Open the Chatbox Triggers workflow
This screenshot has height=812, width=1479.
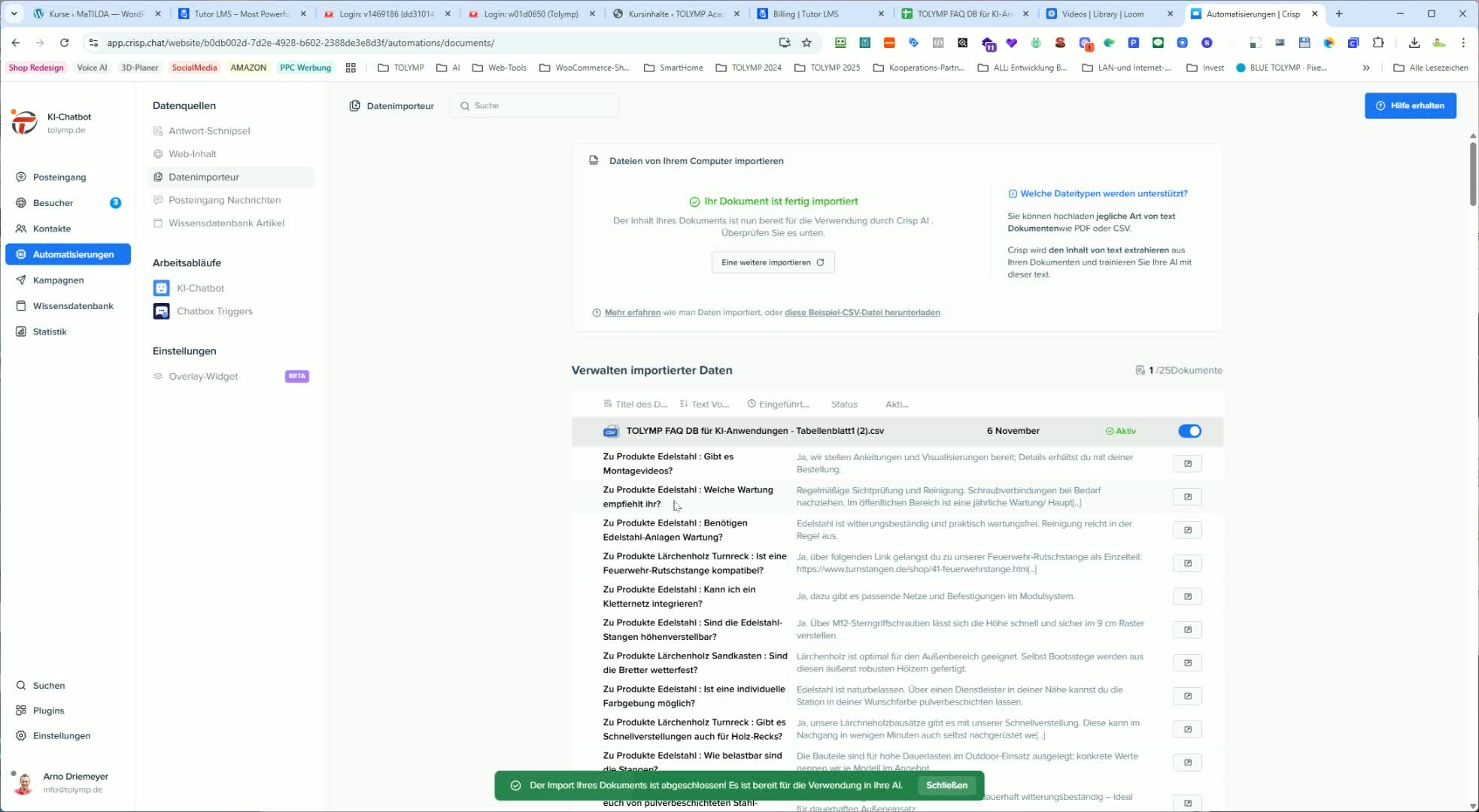click(x=214, y=311)
